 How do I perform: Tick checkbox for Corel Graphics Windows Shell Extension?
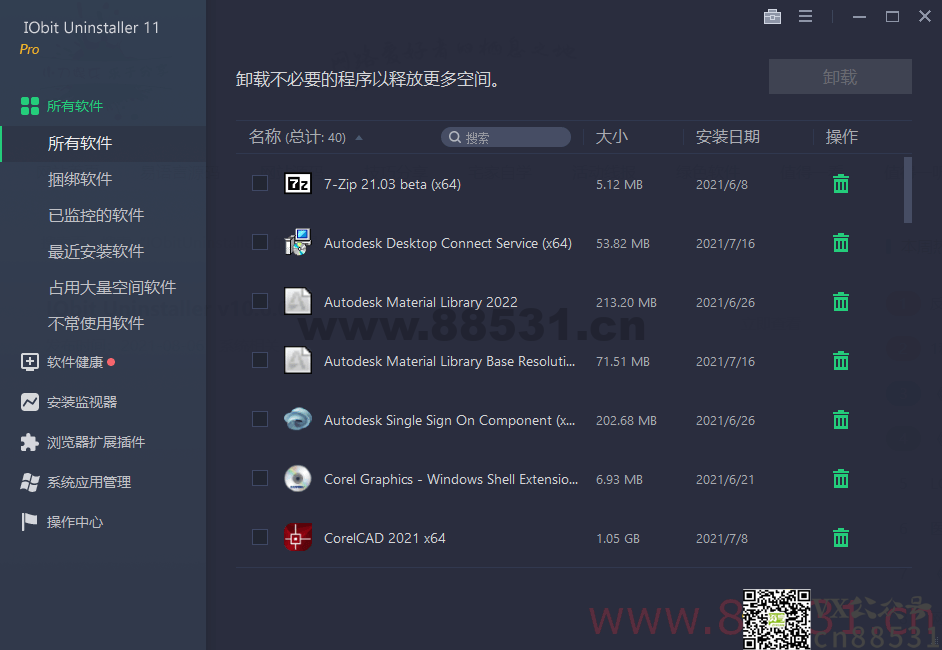point(260,478)
